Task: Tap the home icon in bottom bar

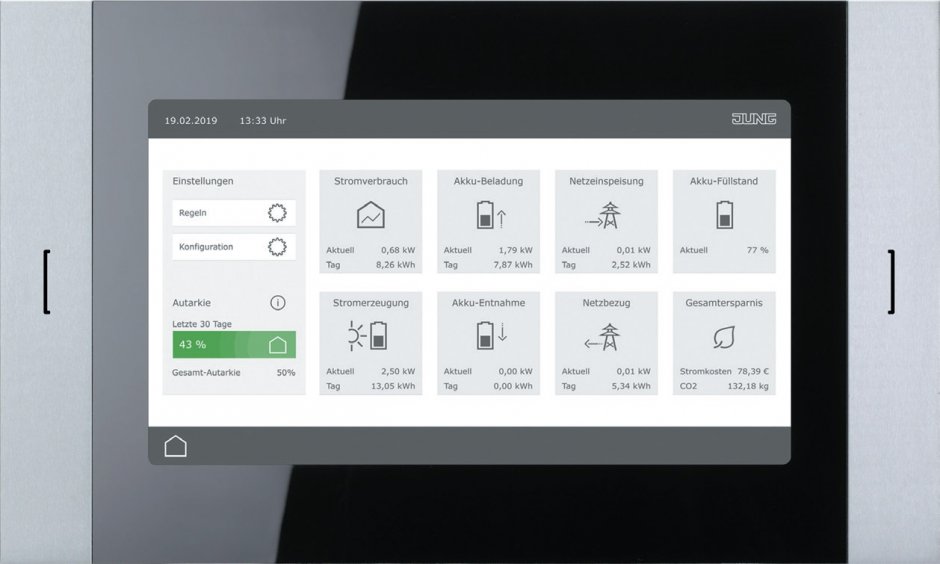Action: [176, 447]
